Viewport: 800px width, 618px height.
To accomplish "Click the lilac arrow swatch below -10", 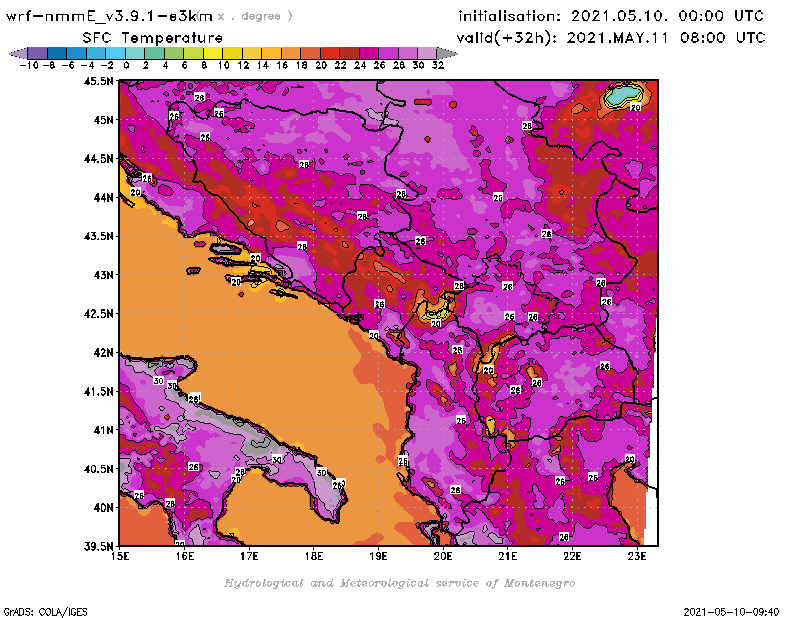I will [x=18, y=53].
